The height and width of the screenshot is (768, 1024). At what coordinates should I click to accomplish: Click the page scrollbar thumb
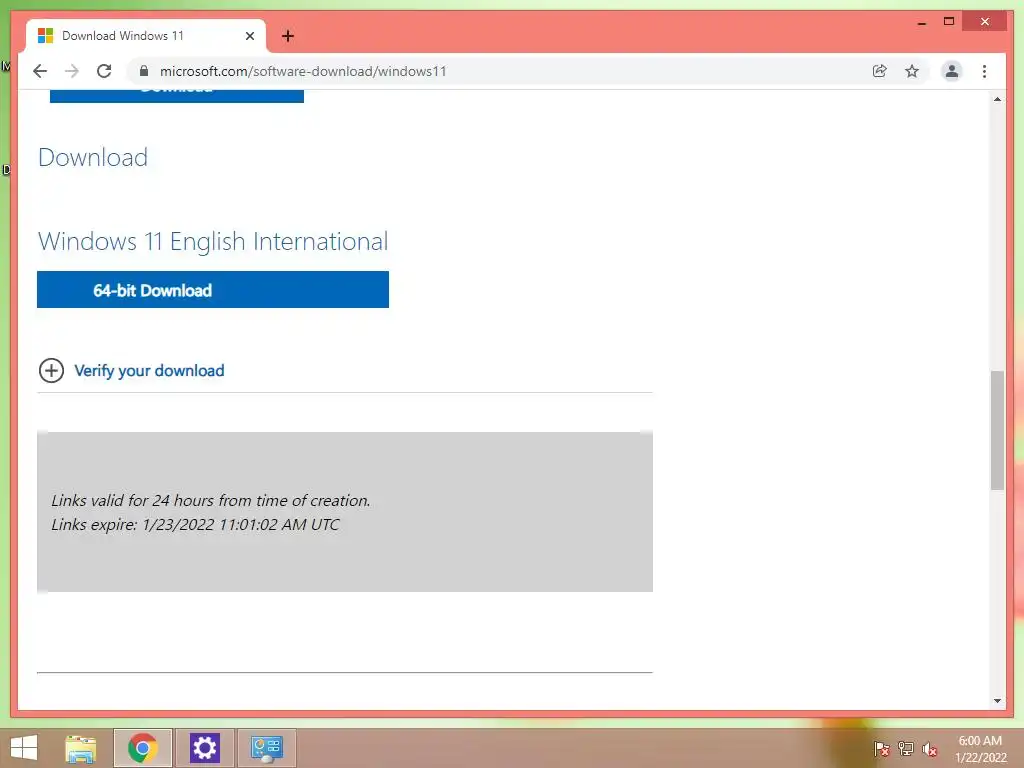[997, 430]
